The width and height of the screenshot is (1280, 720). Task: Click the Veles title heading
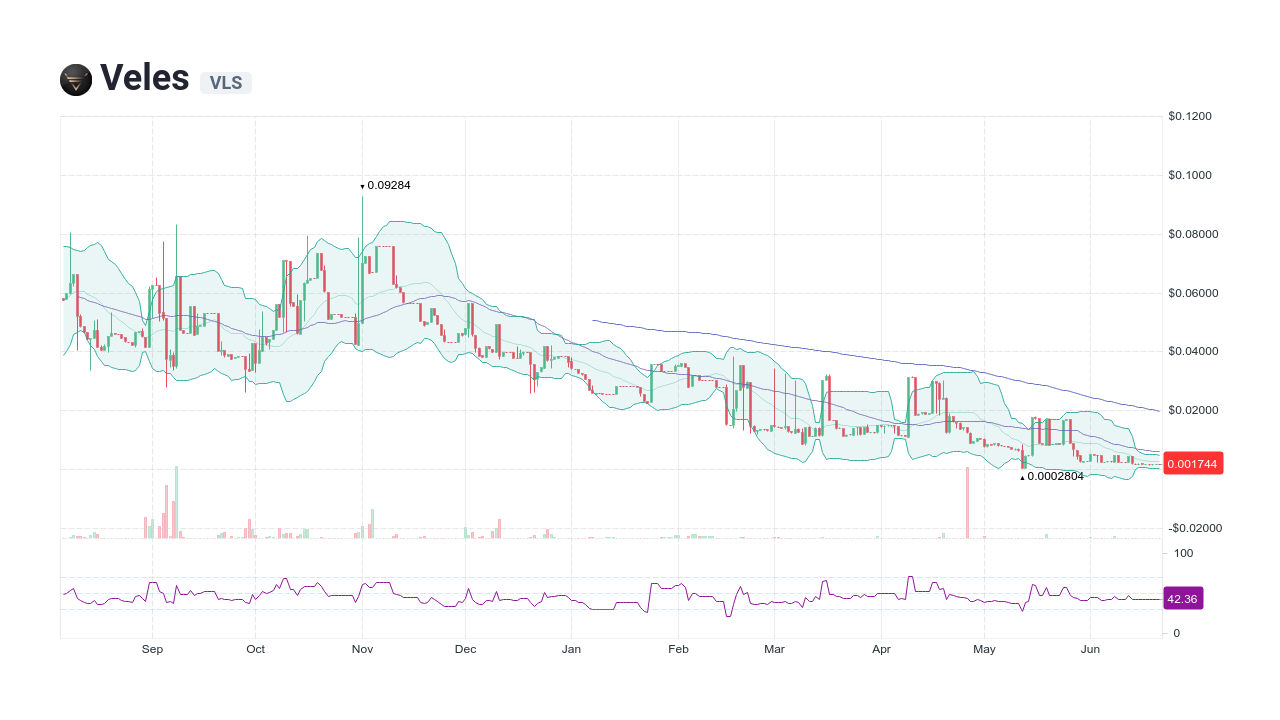click(144, 79)
